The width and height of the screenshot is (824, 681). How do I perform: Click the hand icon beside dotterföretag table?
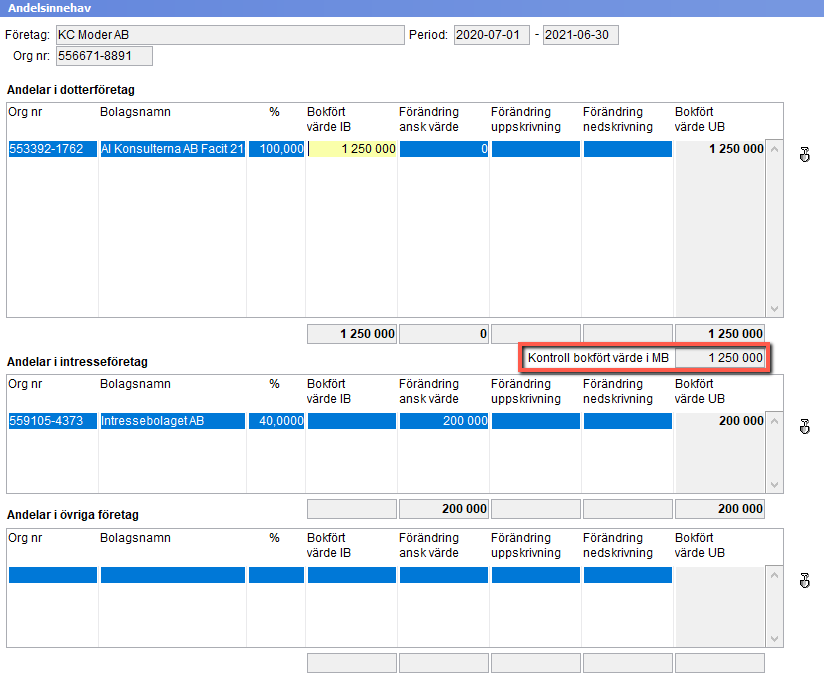(x=805, y=155)
